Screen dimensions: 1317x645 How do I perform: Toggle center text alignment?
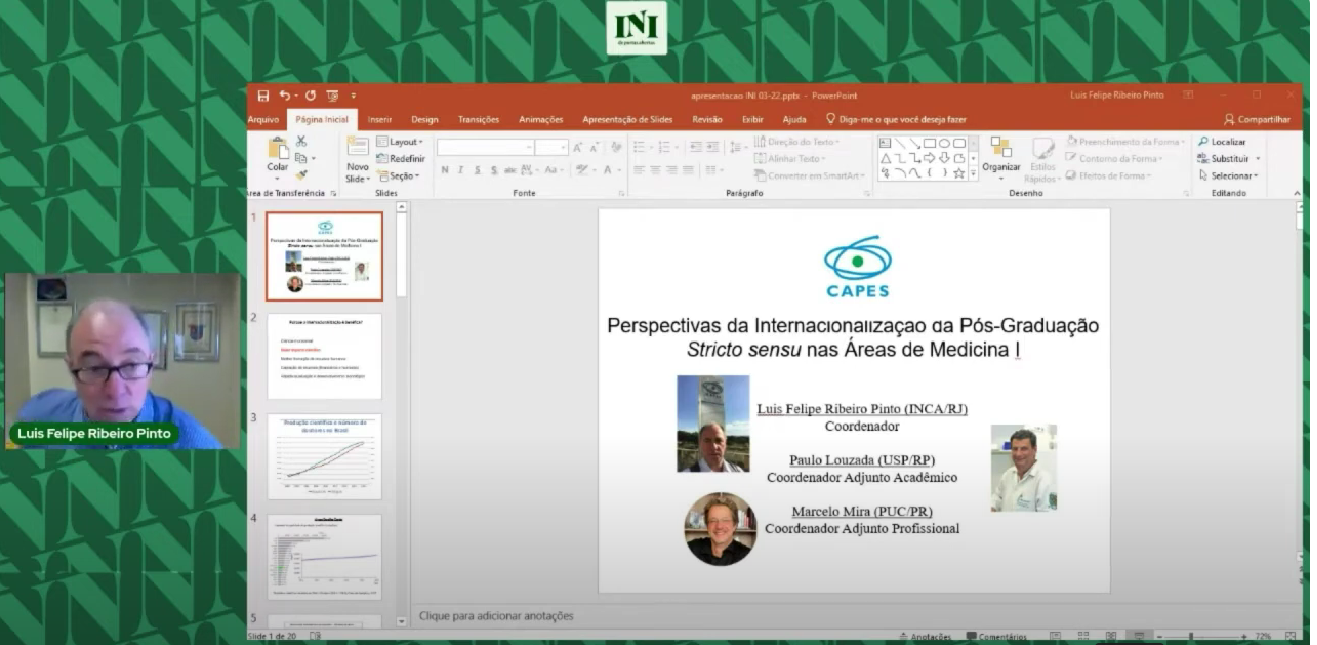pos(655,170)
